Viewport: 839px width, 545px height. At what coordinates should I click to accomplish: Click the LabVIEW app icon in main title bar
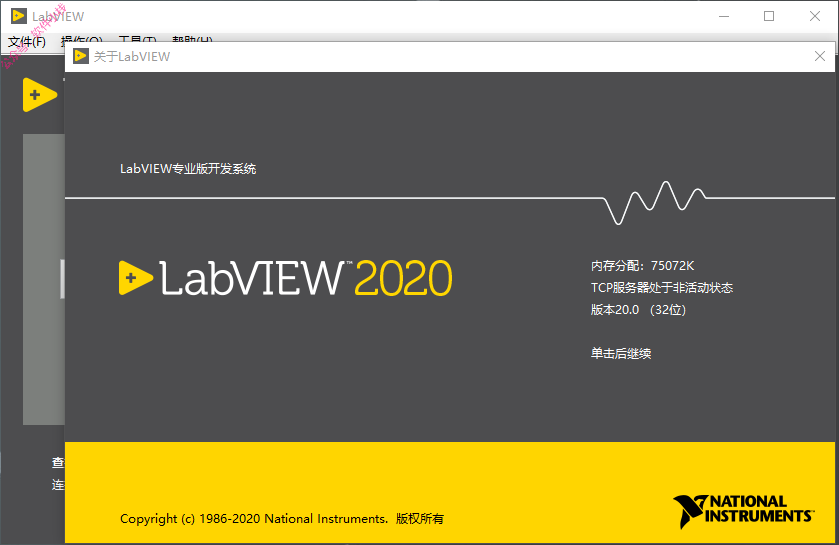click(x=18, y=16)
